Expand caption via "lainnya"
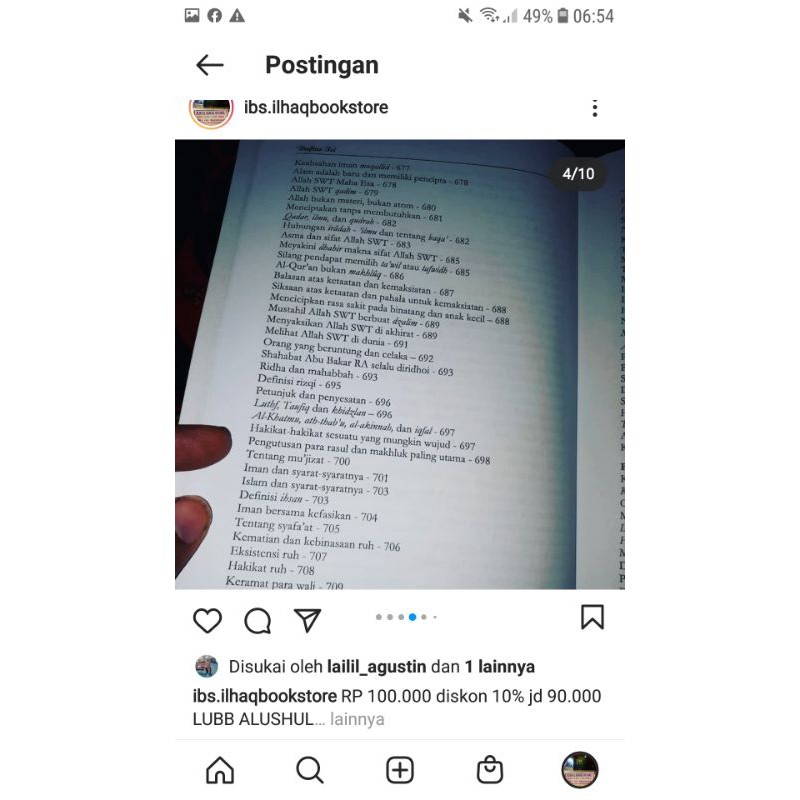Viewport: 800px width, 800px height. point(357,719)
